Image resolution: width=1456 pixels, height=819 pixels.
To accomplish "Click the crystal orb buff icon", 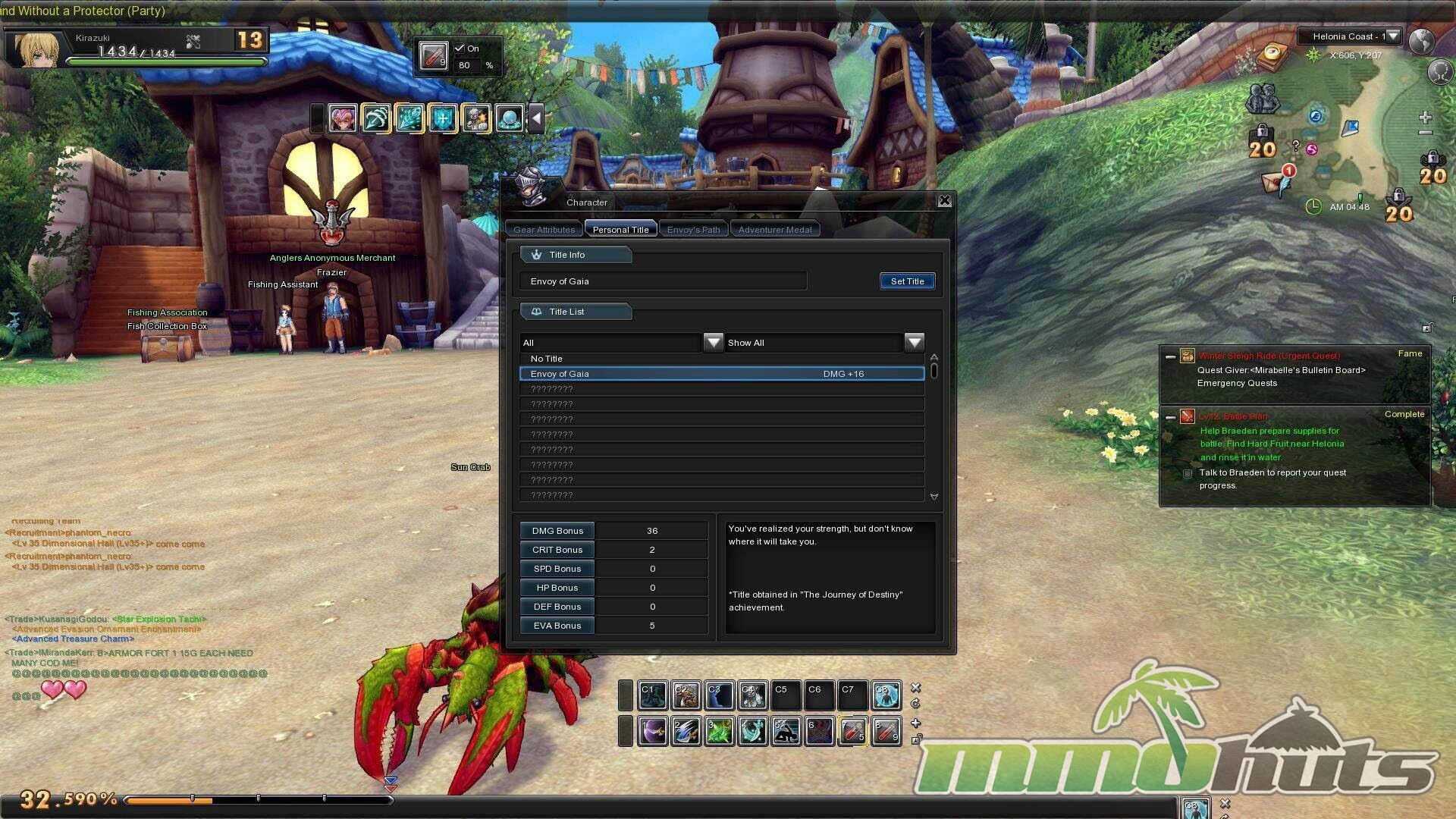I will (509, 118).
